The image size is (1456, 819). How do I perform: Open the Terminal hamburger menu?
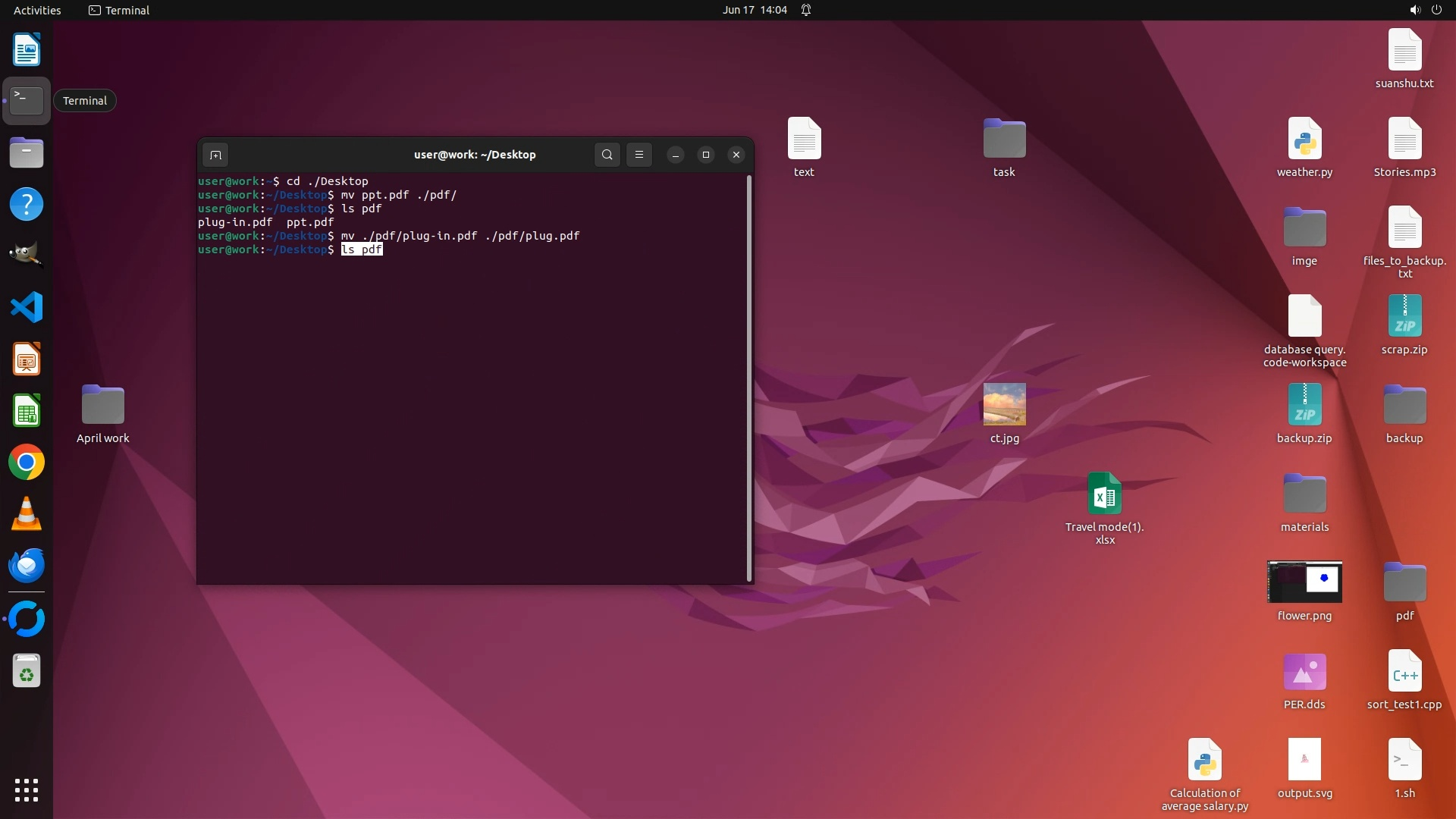click(639, 155)
